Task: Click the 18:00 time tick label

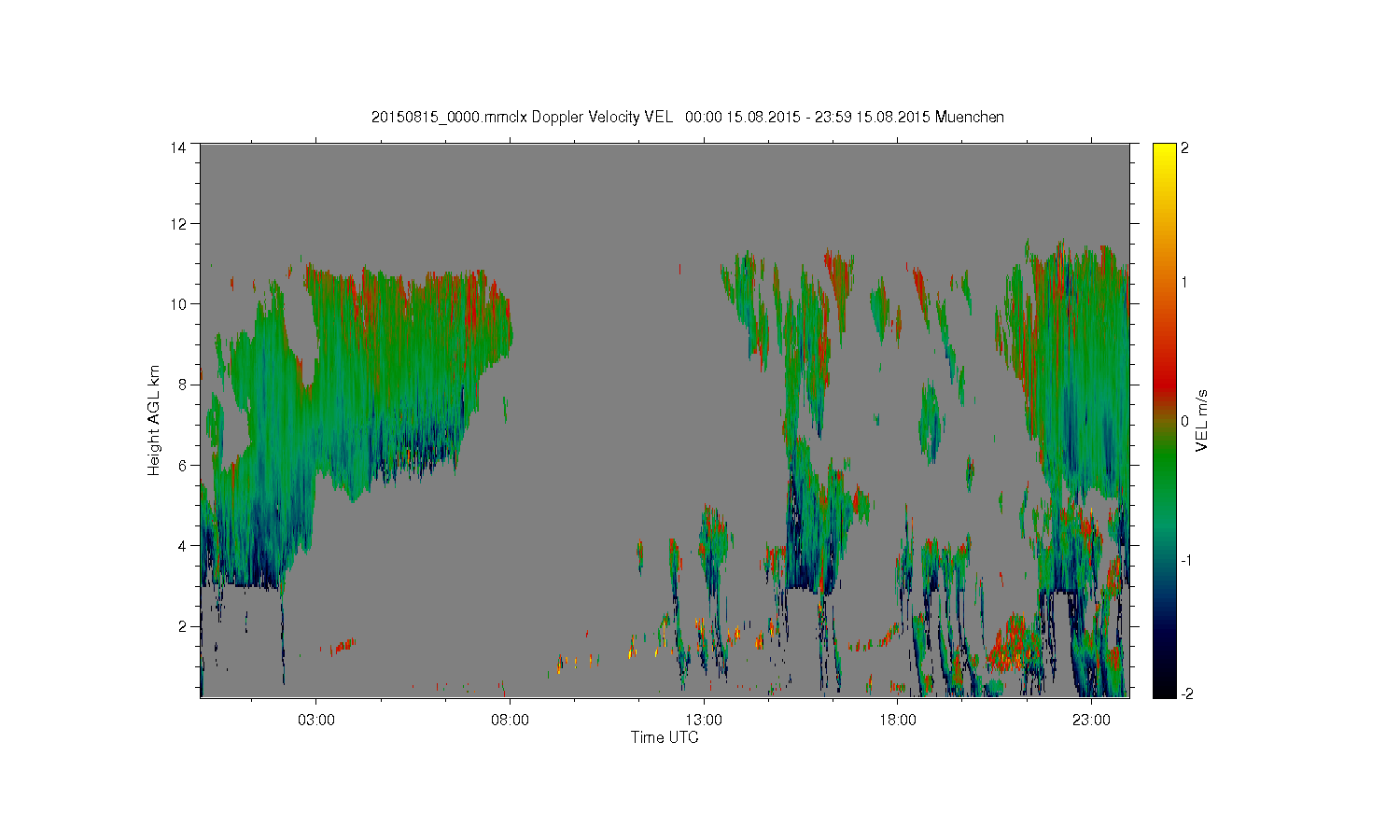Action: pyautogui.click(x=898, y=720)
